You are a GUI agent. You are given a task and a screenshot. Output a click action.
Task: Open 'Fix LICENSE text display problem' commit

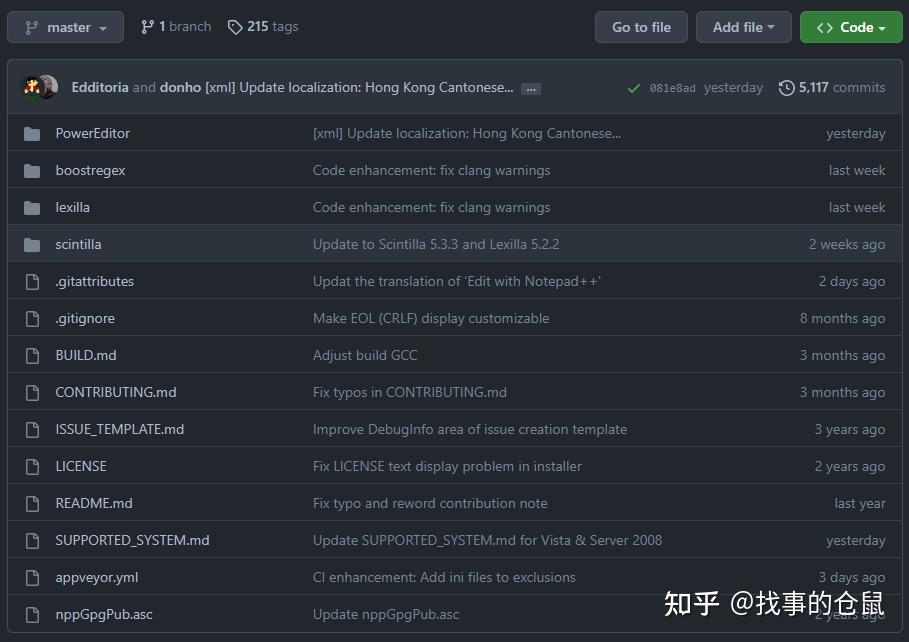(x=448, y=466)
